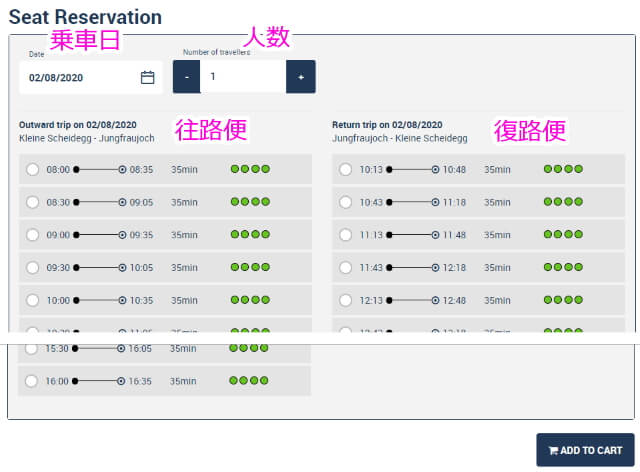Viewport: 640px width, 472px height.
Task: Select the 12:13 return trip radio button
Action: tap(345, 300)
